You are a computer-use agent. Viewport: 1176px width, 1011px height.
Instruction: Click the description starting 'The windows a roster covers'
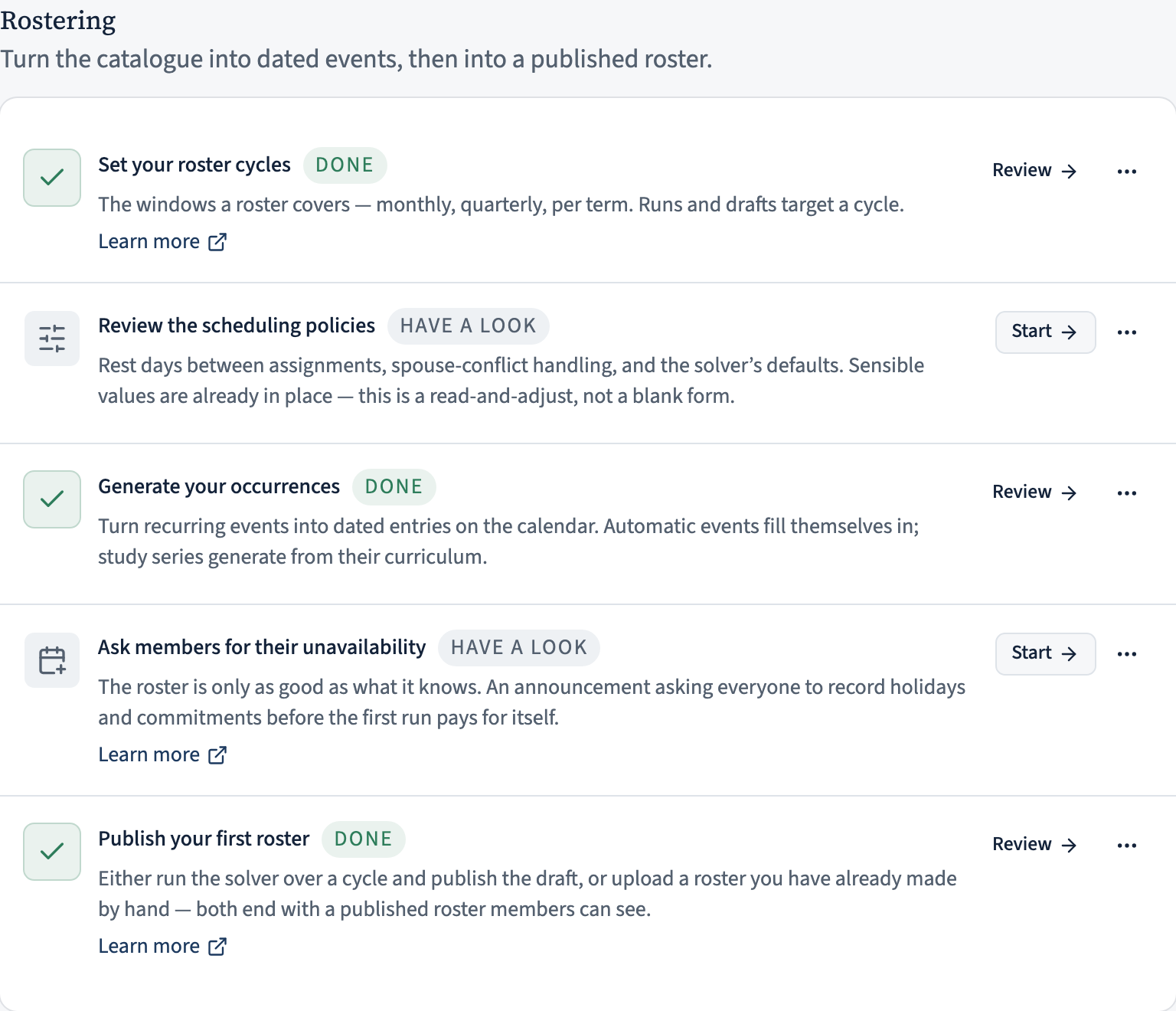501,204
